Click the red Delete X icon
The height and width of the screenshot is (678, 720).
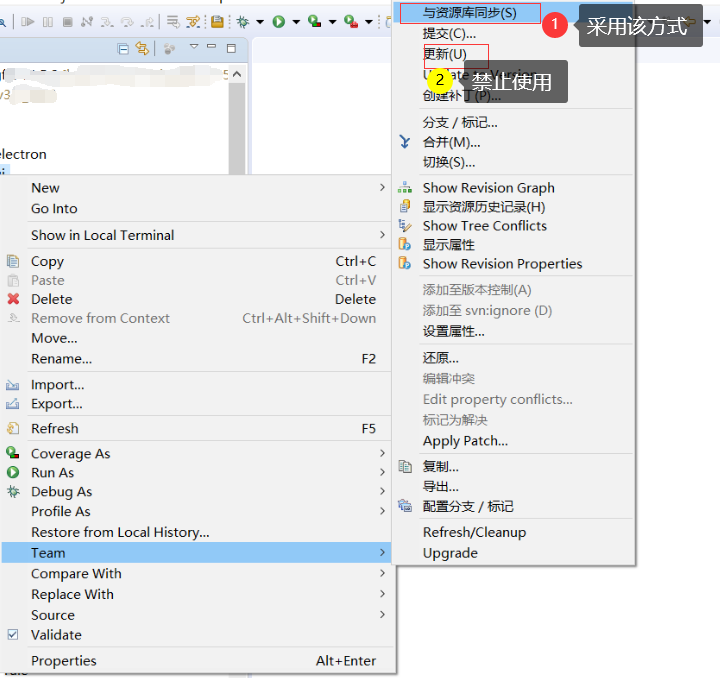[13, 299]
